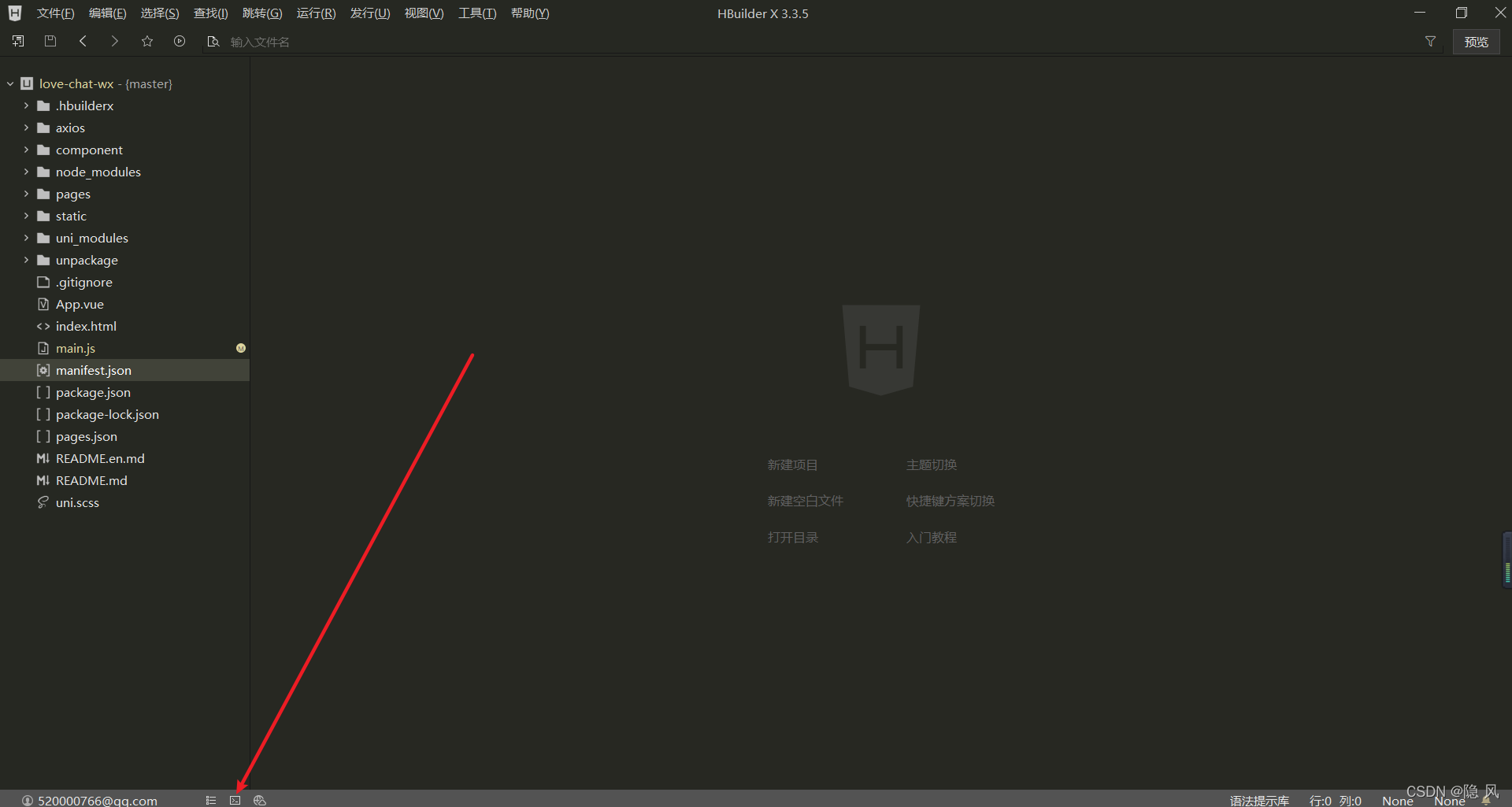Click the new file toolbar icon
This screenshot has width=1512, height=807.
point(18,41)
